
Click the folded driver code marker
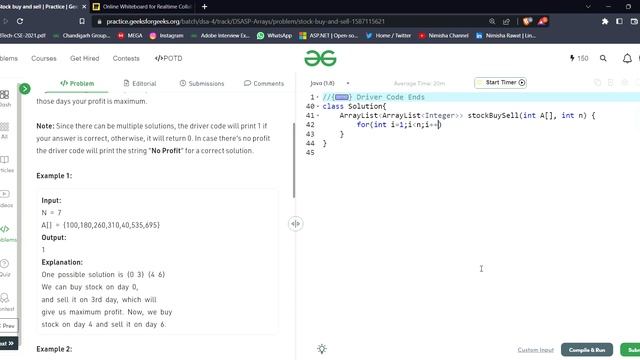(342, 97)
